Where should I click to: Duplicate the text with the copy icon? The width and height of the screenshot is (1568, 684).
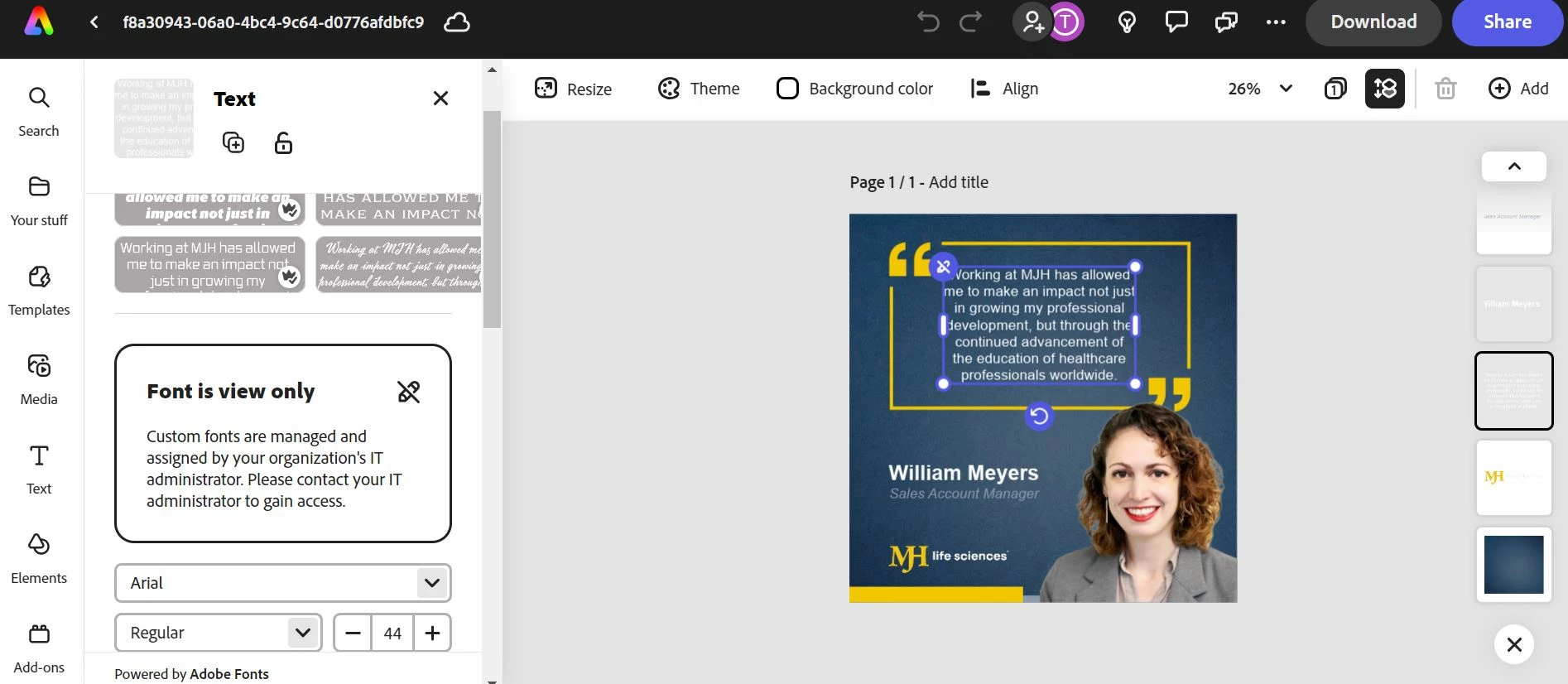pyautogui.click(x=233, y=142)
